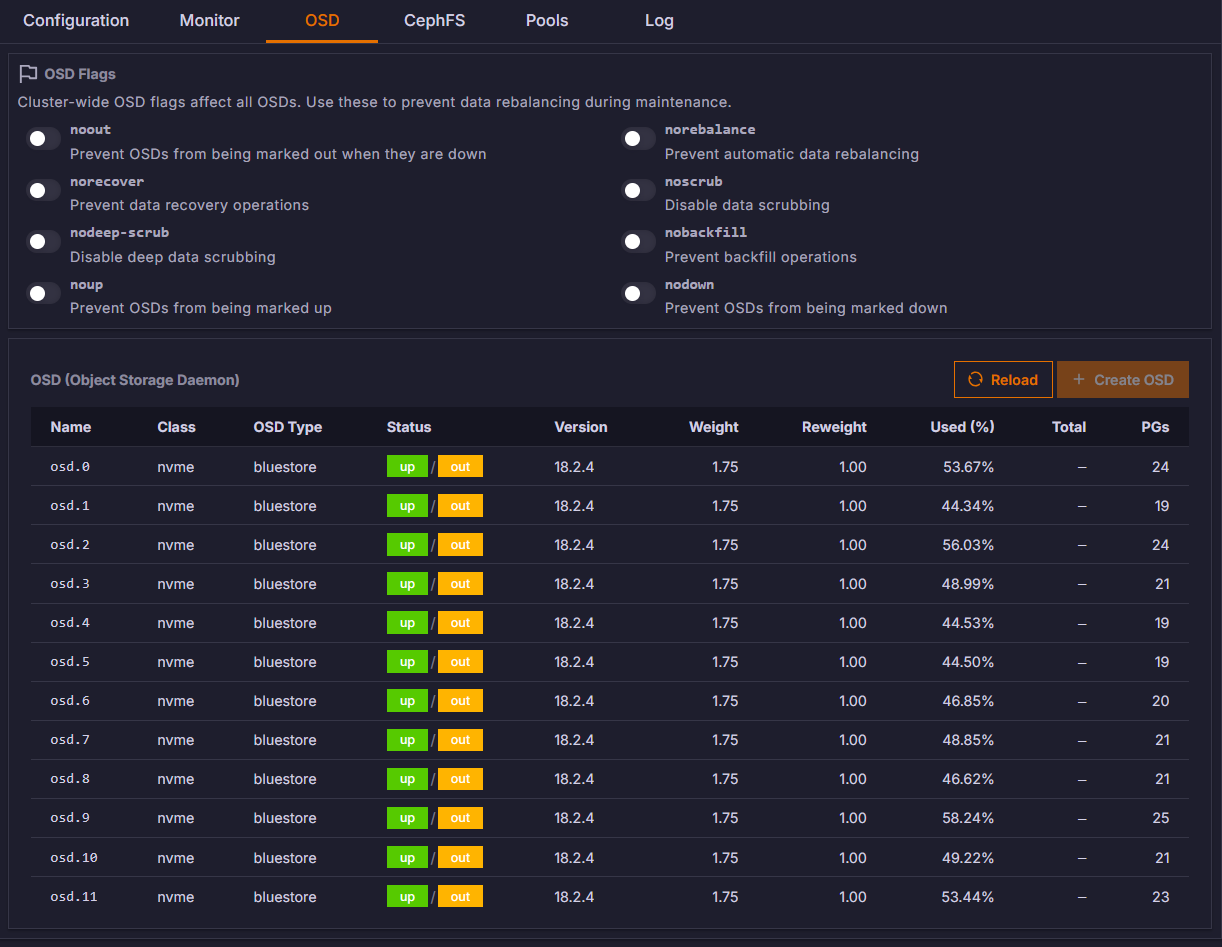Open the CephFS tab

[434, 20]
